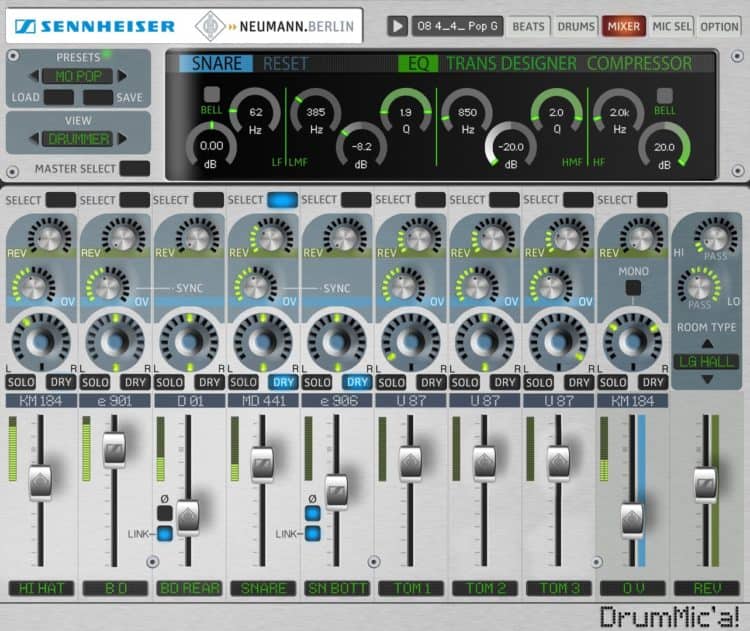The width and height of the screenshot is (750, 631).
Task: Open the e 901 mic selector
Action: pyautogui.click(x=115, y=401)
